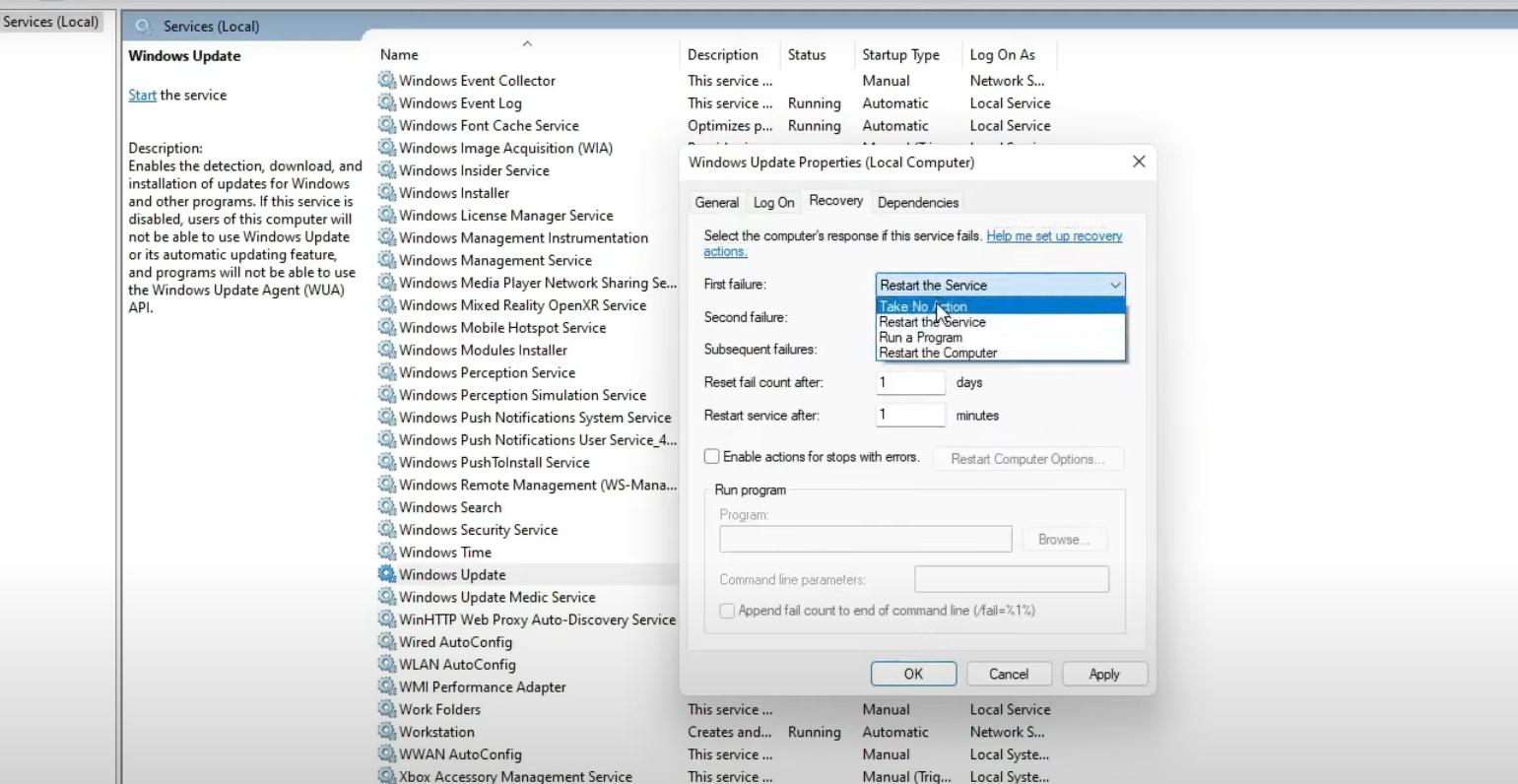Close the Windows Update Properties dialog
The width and height of the screenshot is (1518, 784).
[1139, 162]
